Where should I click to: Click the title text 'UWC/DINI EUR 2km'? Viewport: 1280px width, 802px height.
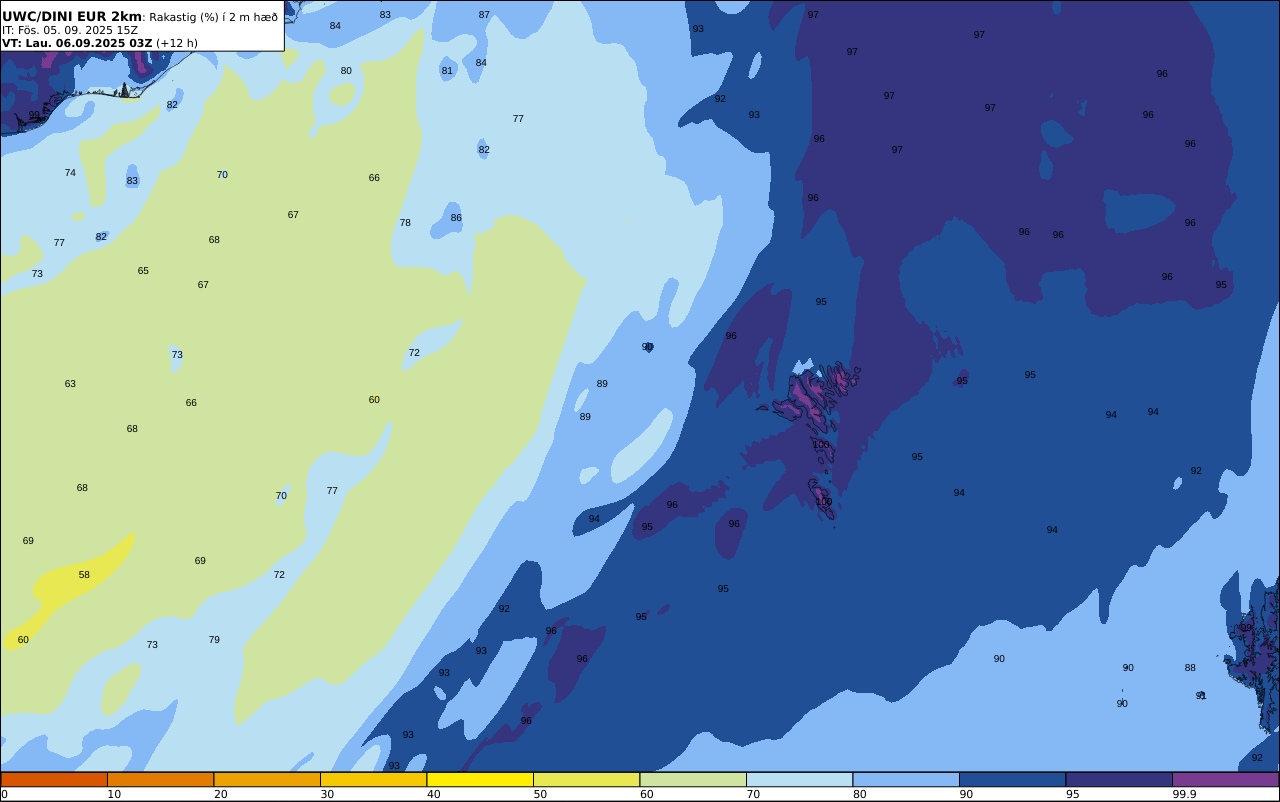tap(72, 17)
